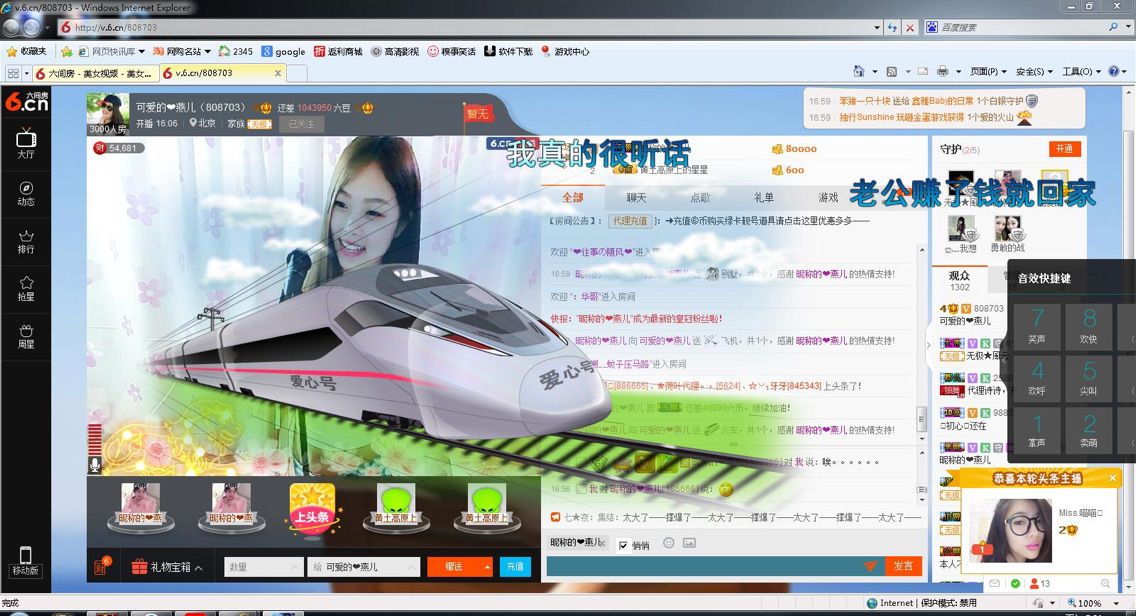The image size is (1136, 616).
Task: Click the orange 发言 send button
Action: point(903,566)
